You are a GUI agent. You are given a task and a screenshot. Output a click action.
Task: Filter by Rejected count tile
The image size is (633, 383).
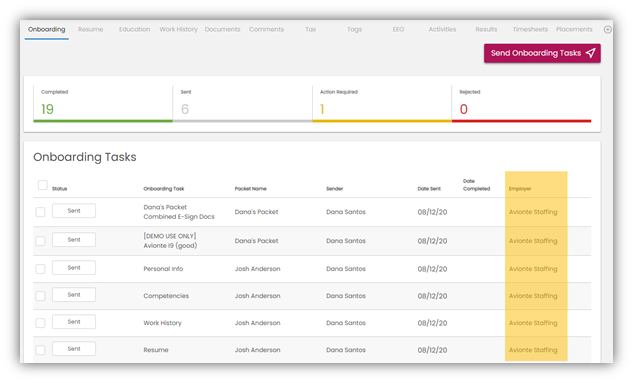point(522,104)
